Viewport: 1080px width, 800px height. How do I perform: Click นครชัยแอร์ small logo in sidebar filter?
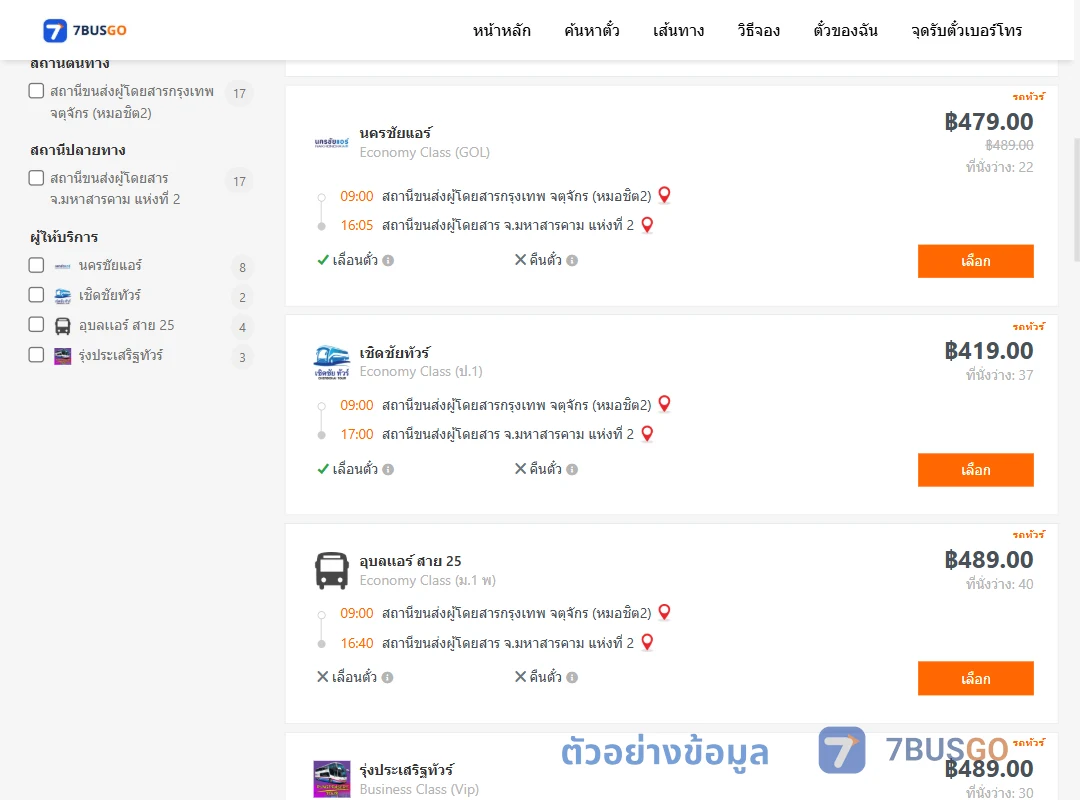click(63, 266)
